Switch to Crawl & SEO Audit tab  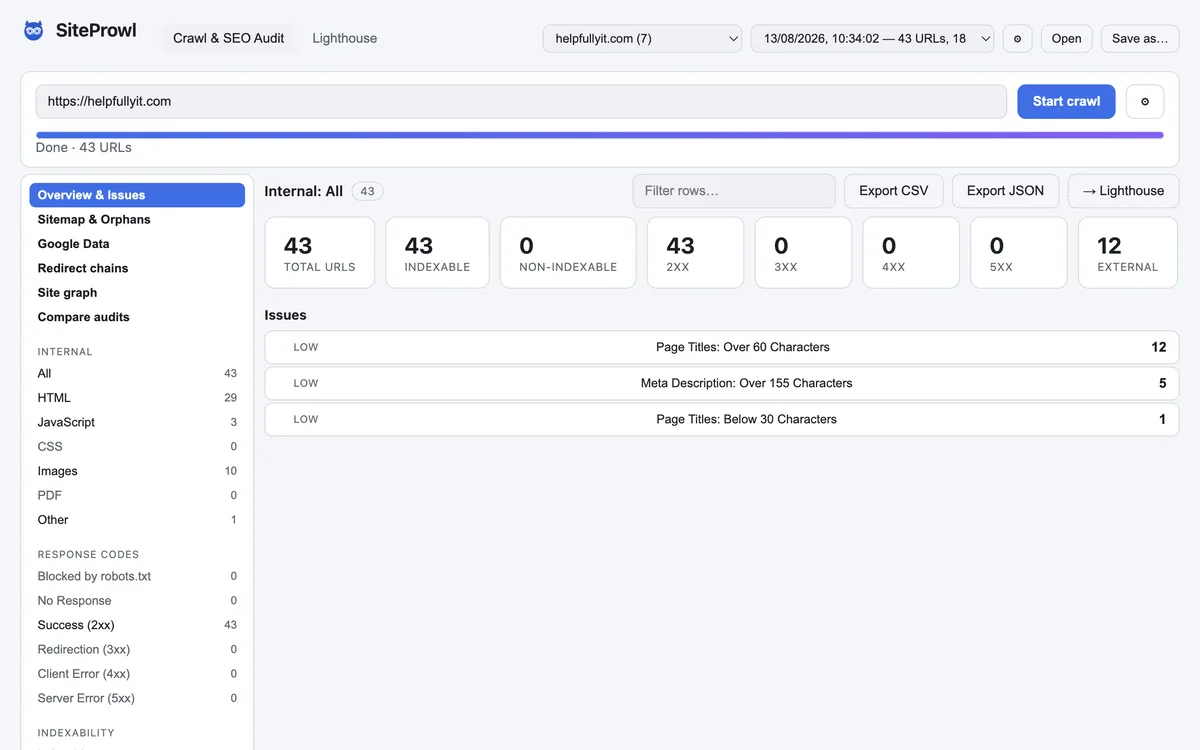(x=229, y=38)
